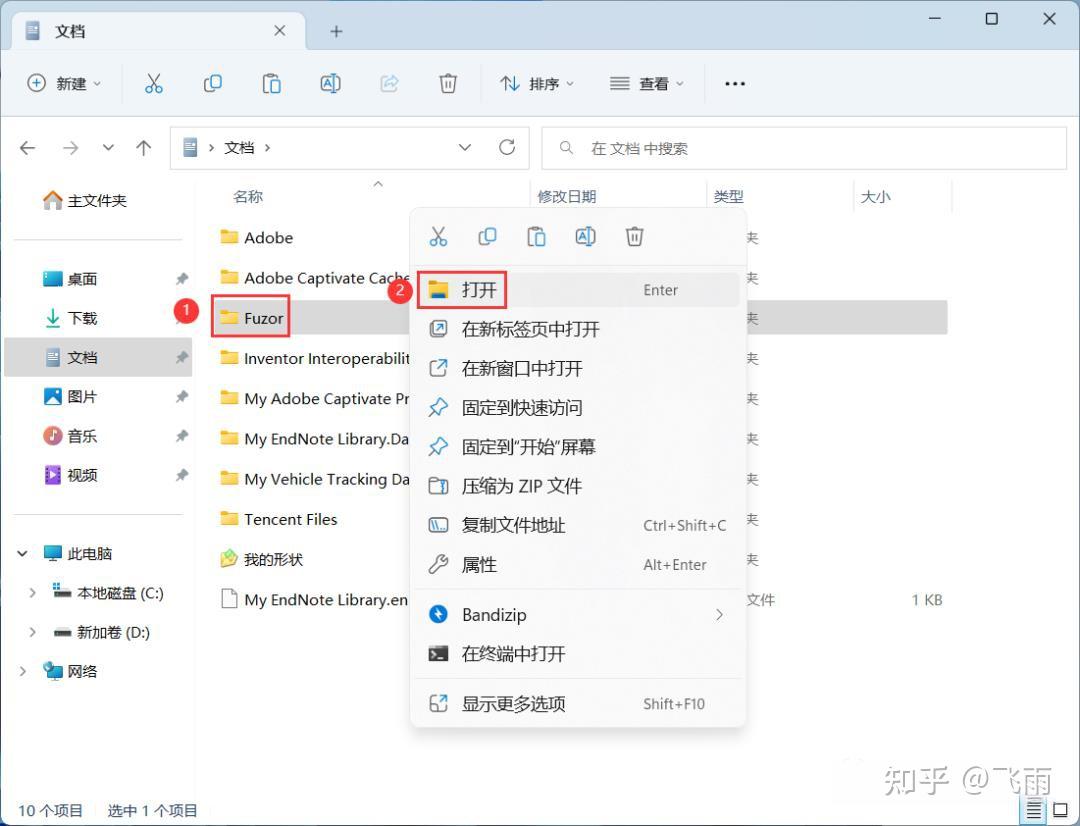Image resolution: width=1080 pixels, height=826 pixels.
Task: Select the Delete icon in the toolbar
Action: (x=447, y=84)
